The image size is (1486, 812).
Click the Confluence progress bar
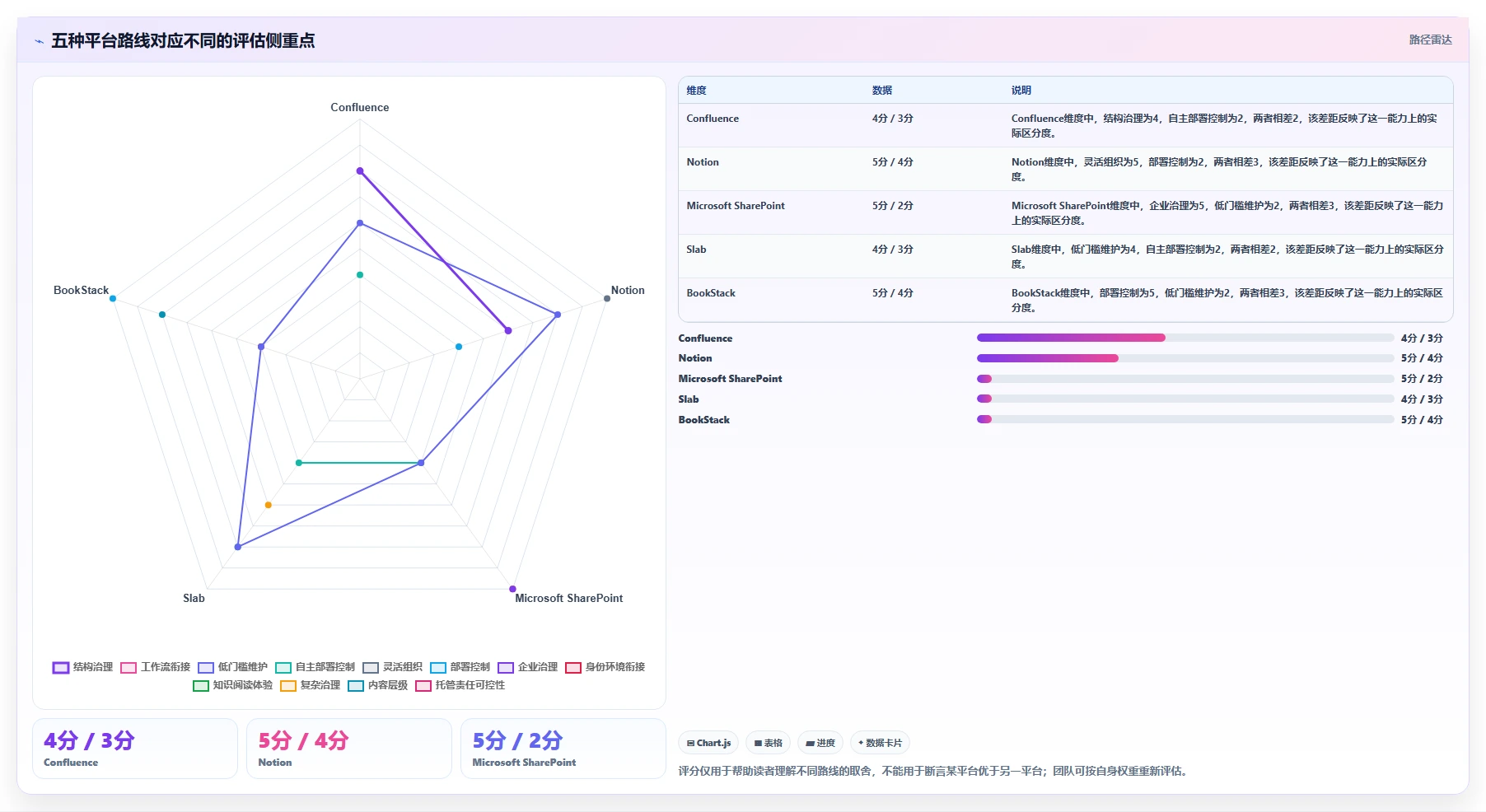[x=1185, y=338]
